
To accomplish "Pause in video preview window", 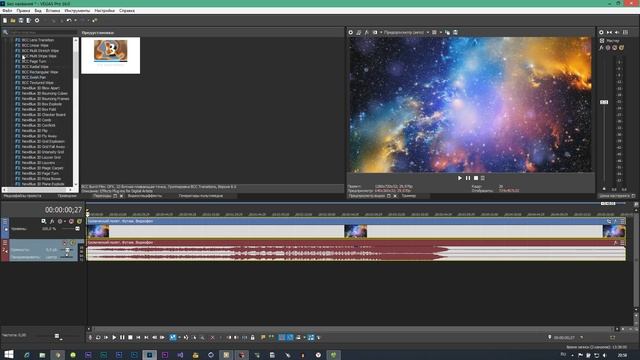I will click(468, 178).
